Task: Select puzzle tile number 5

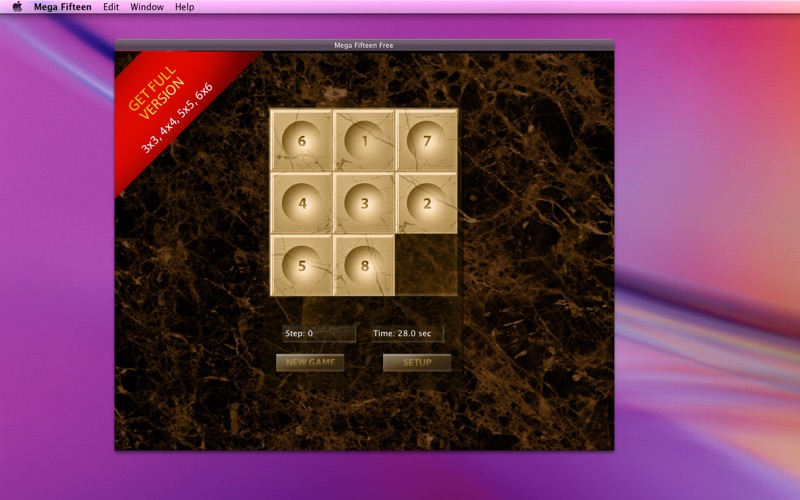Action: point(302,265)
